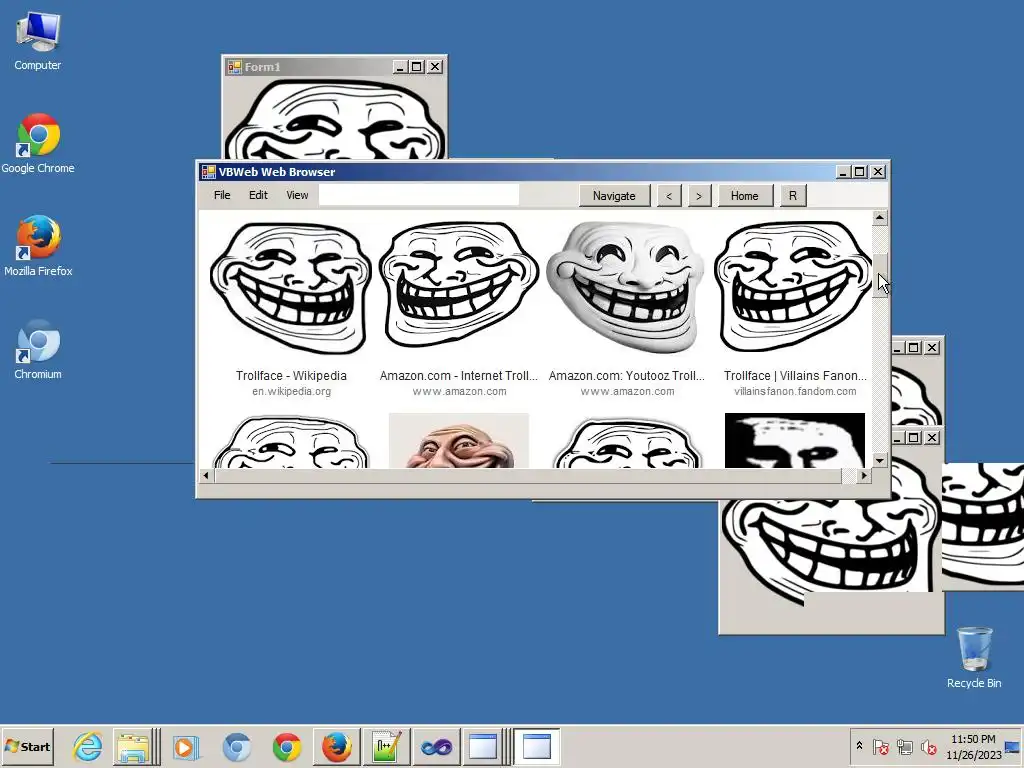Open Visual Studio infinity icon in taskbar
Screen dimensions: 1024x768
[436, 746]
